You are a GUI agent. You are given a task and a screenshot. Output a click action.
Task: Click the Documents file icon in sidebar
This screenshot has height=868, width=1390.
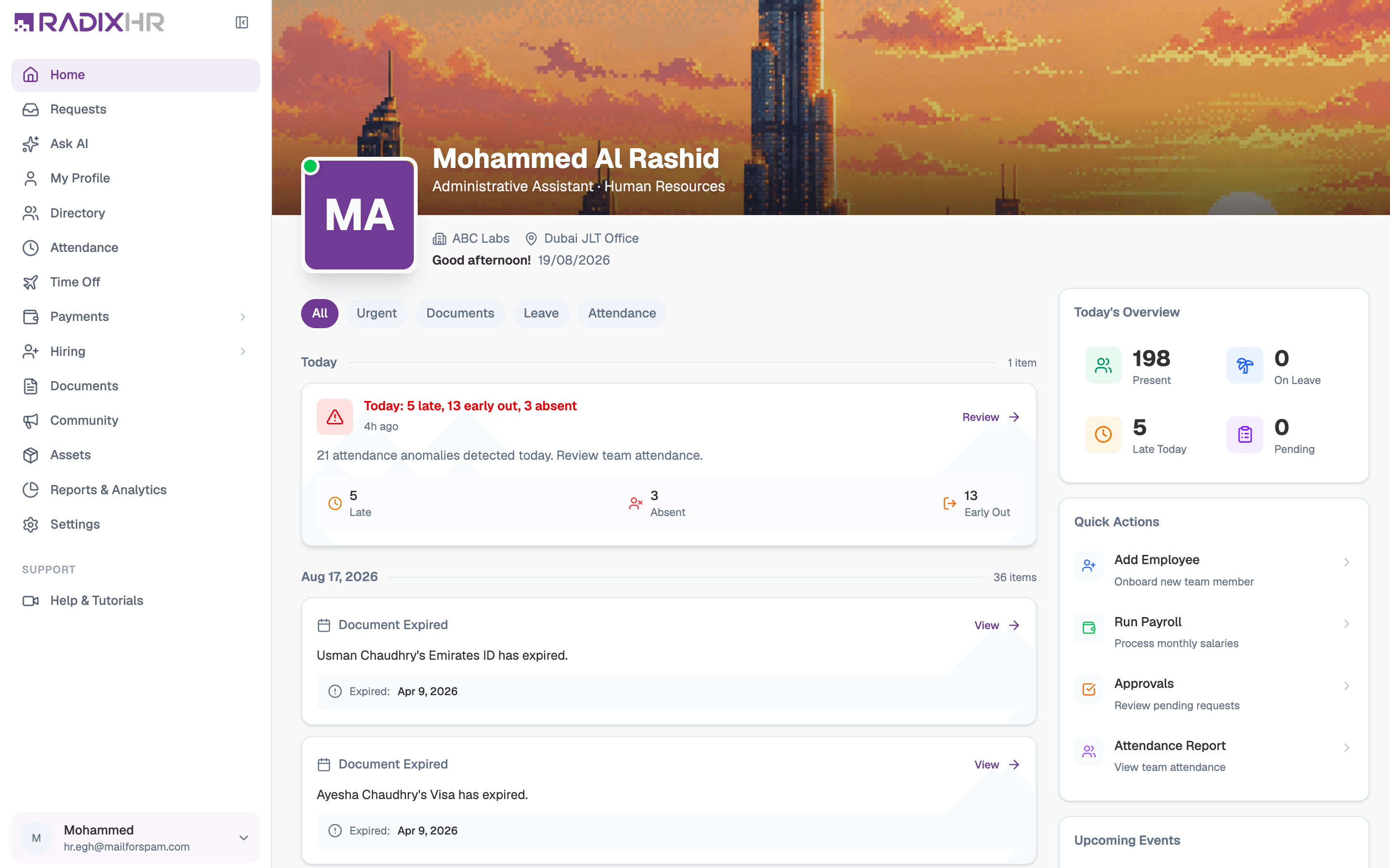pyautogui.click(x=31, y=386)
